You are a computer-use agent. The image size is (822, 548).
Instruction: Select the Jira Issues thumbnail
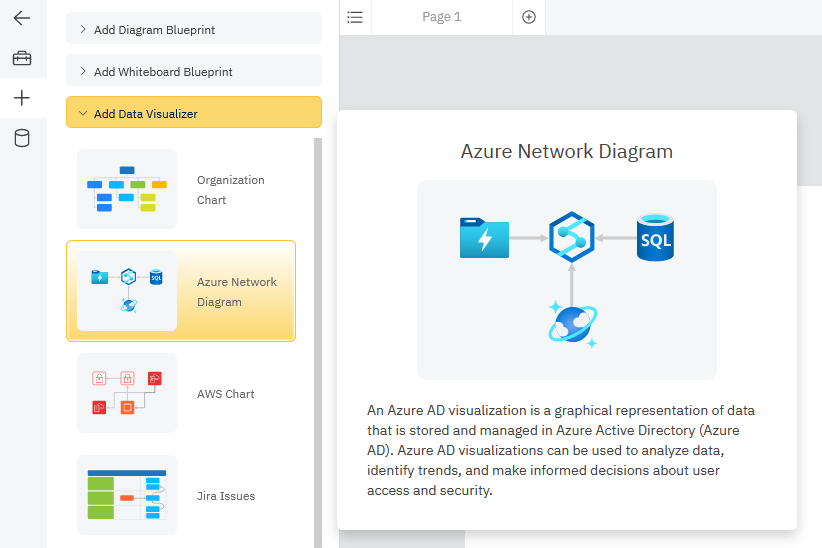point(127,495)
